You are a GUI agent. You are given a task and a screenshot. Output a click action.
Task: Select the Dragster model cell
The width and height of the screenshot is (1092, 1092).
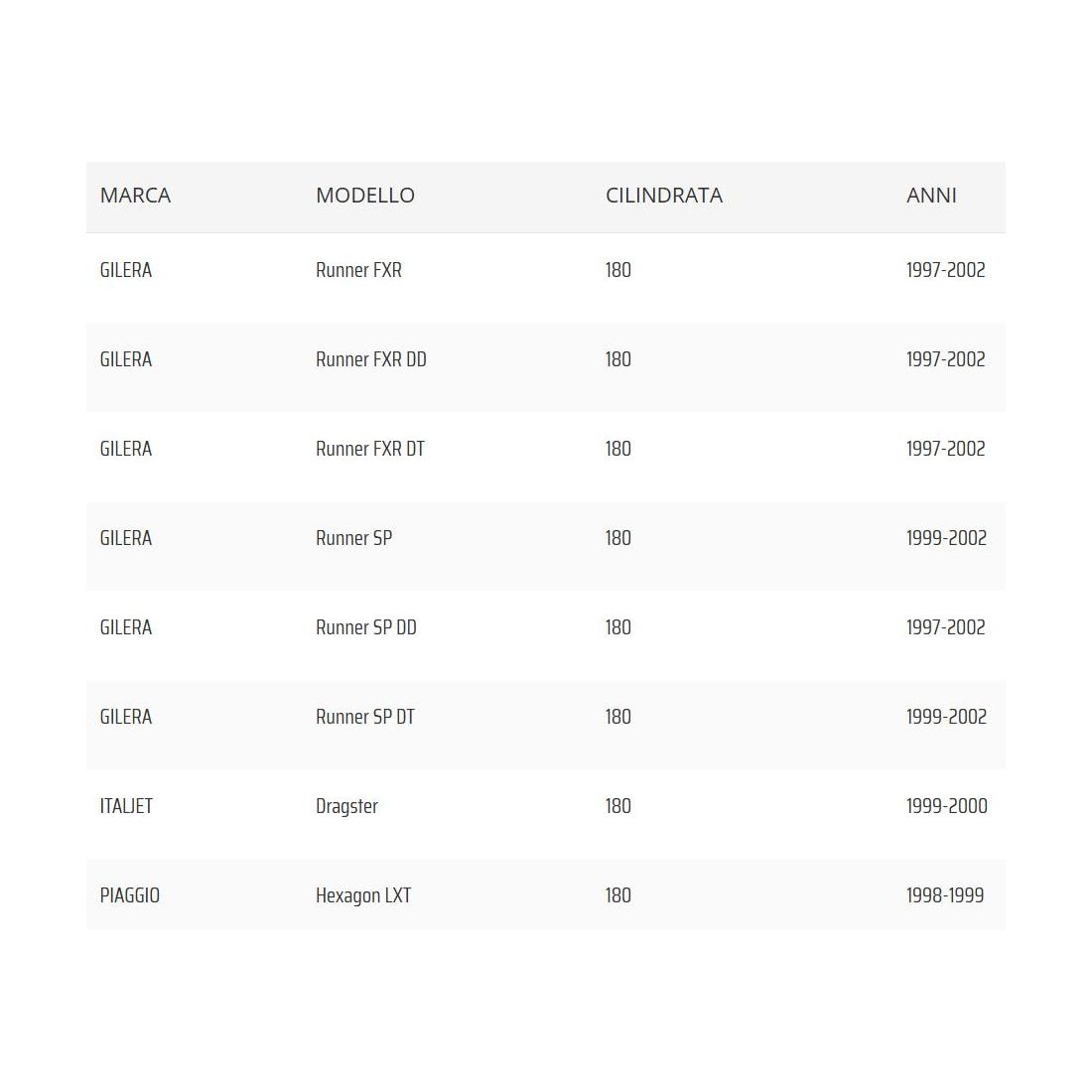(x=346, y=806)
